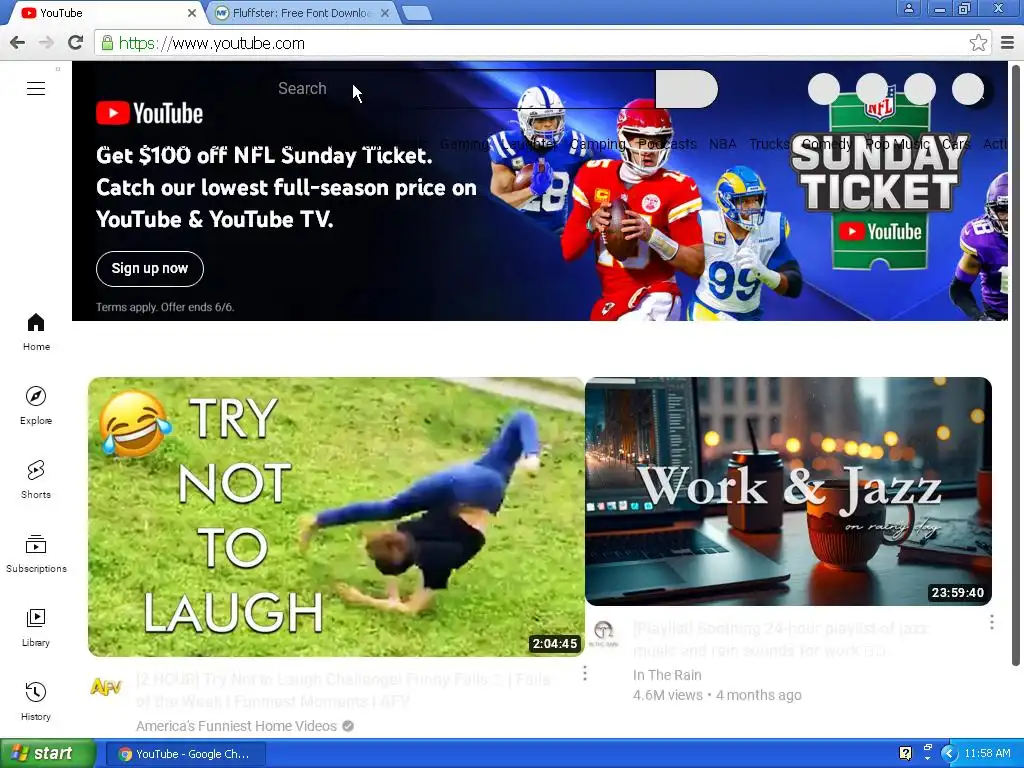
Task: Open the faded jazz and rain sounds playlist title
Action: [x=780, y=639]
